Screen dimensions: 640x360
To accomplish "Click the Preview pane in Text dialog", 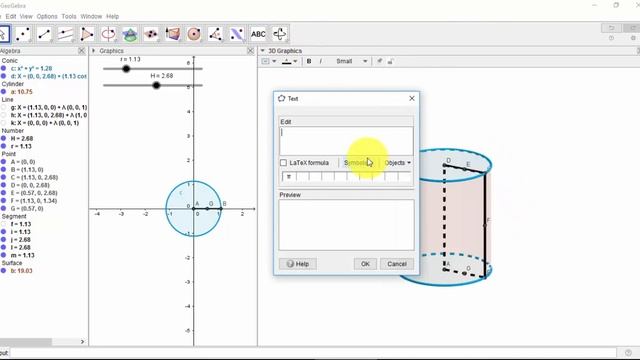I will point(346,225).
